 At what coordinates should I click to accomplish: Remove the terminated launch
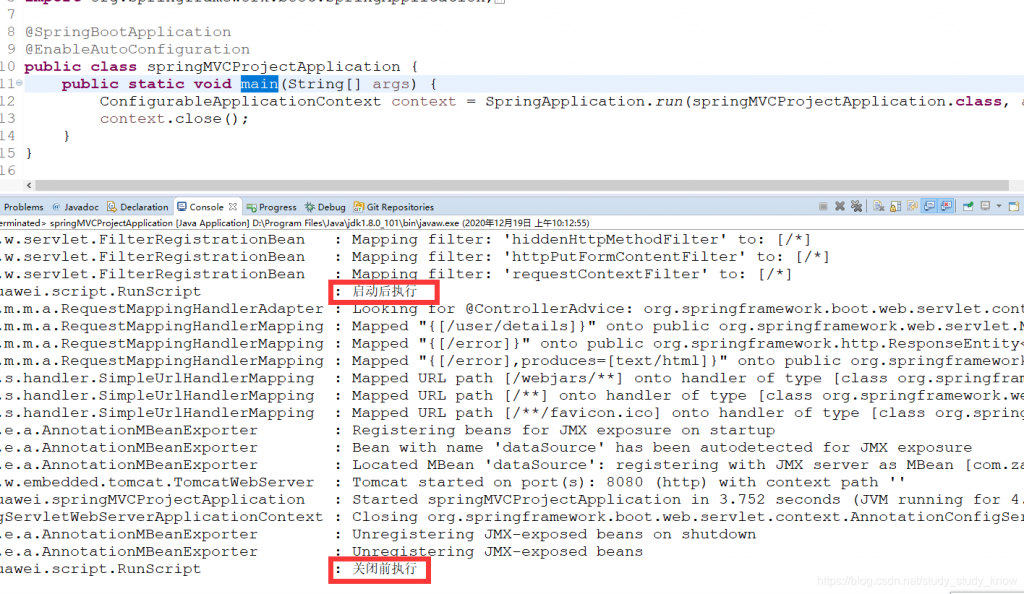(x=839, y=206)
